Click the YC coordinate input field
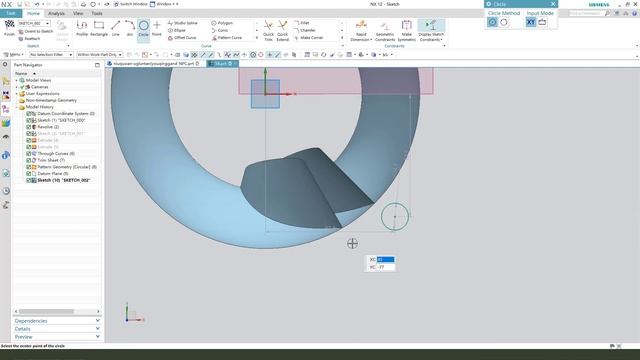 tap(386, 267)
